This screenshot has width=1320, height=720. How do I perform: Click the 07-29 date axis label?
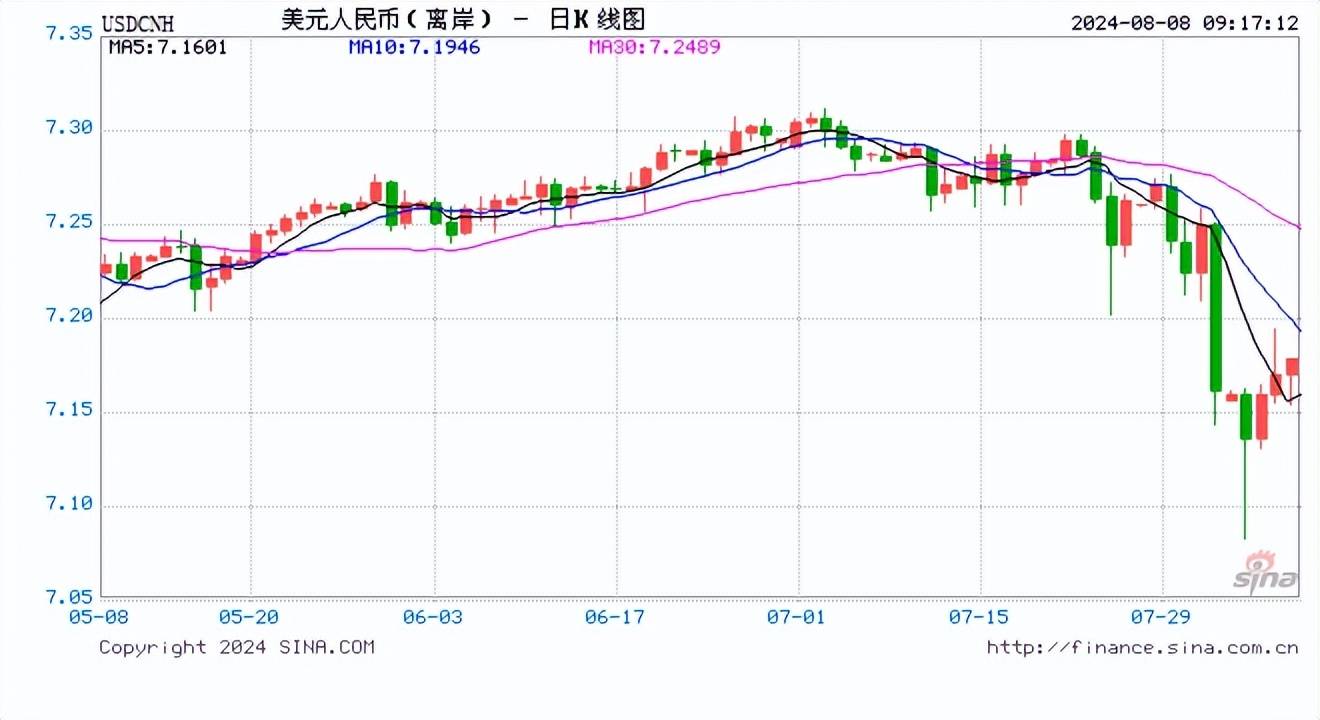click(1163, 617)
